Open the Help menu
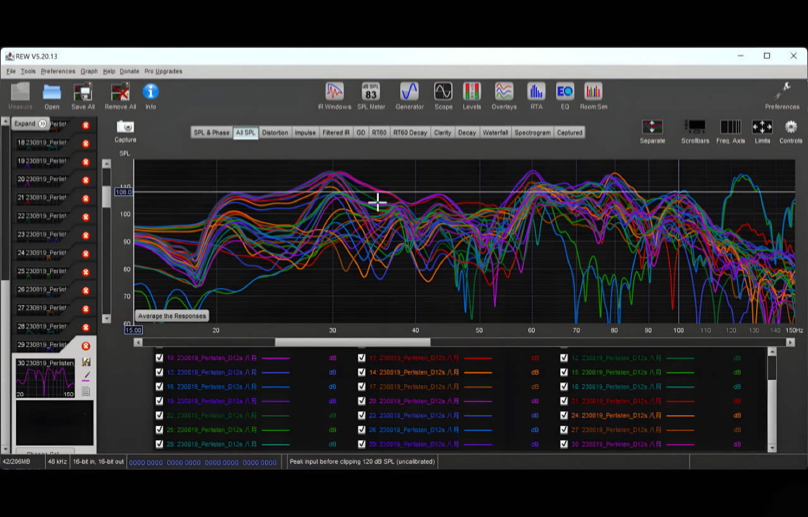 coord(109,71)
